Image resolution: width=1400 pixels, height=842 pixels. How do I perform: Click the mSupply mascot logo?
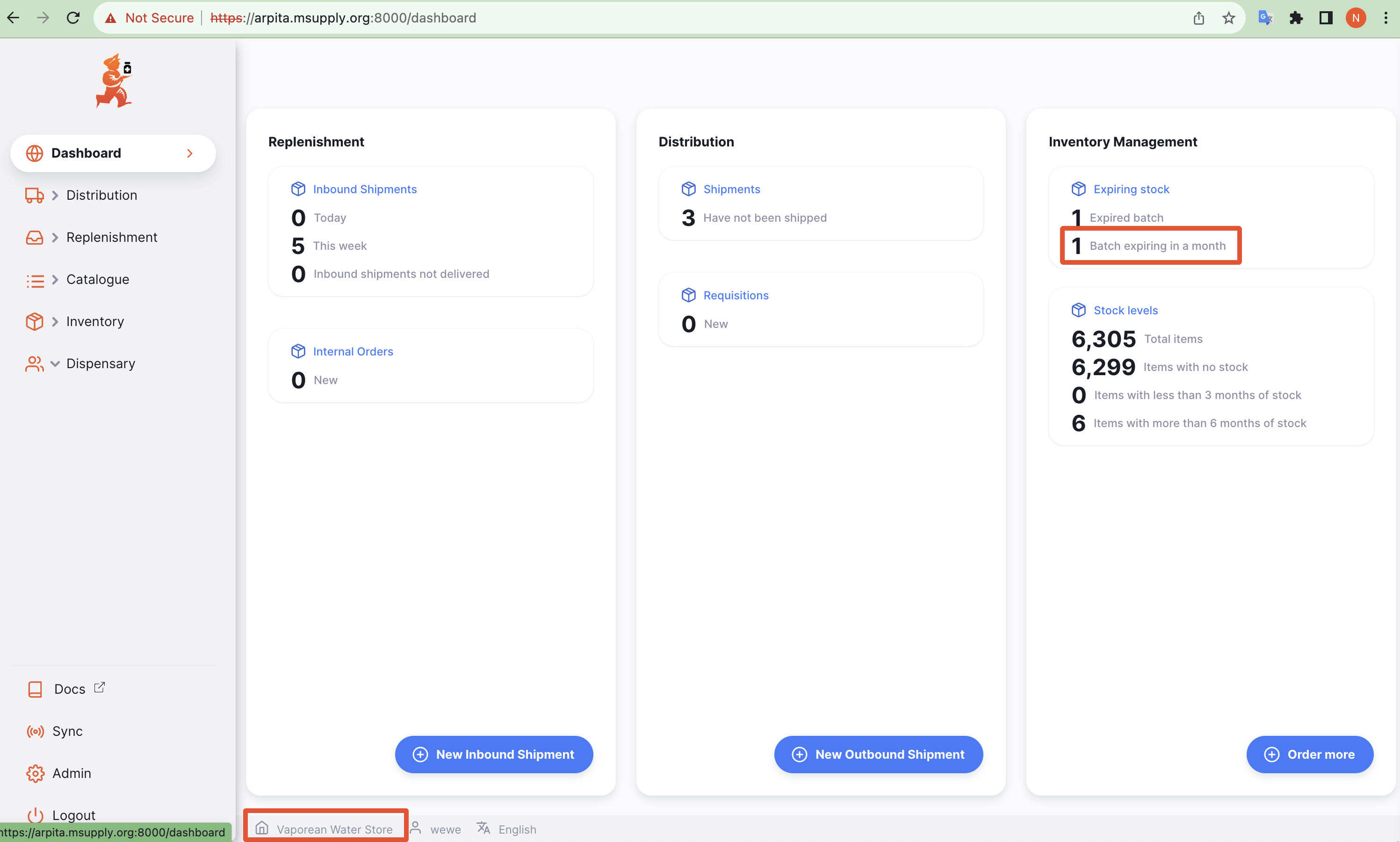point(114,80)
